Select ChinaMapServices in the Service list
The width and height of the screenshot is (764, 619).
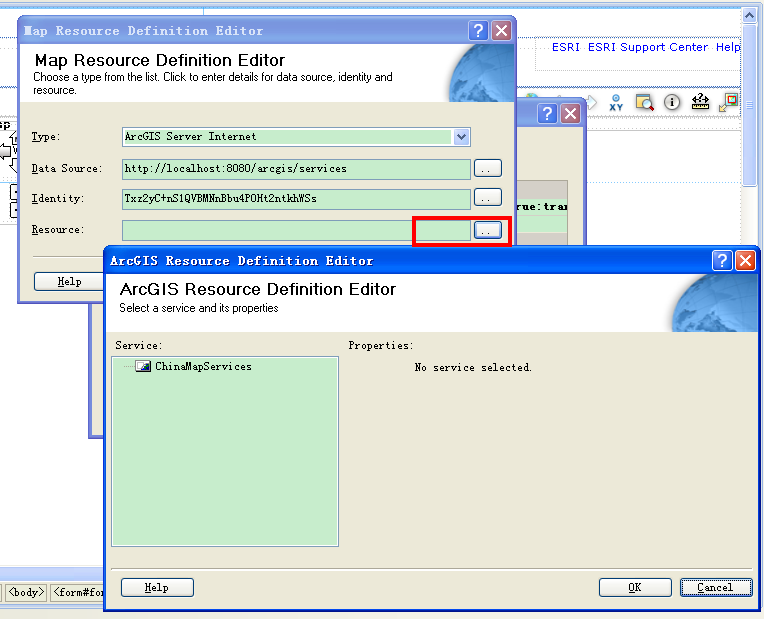(x=203, y=367)
